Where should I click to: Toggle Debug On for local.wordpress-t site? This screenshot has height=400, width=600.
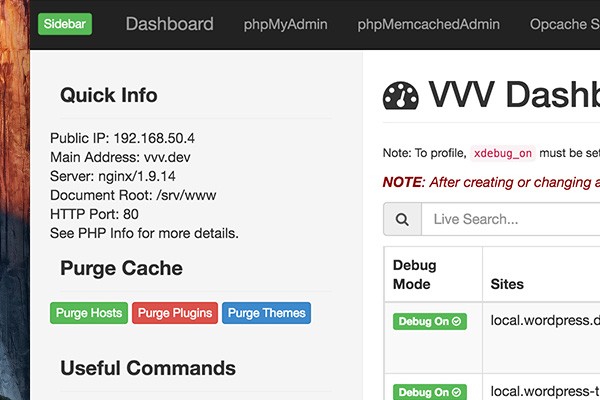[430, 392]
